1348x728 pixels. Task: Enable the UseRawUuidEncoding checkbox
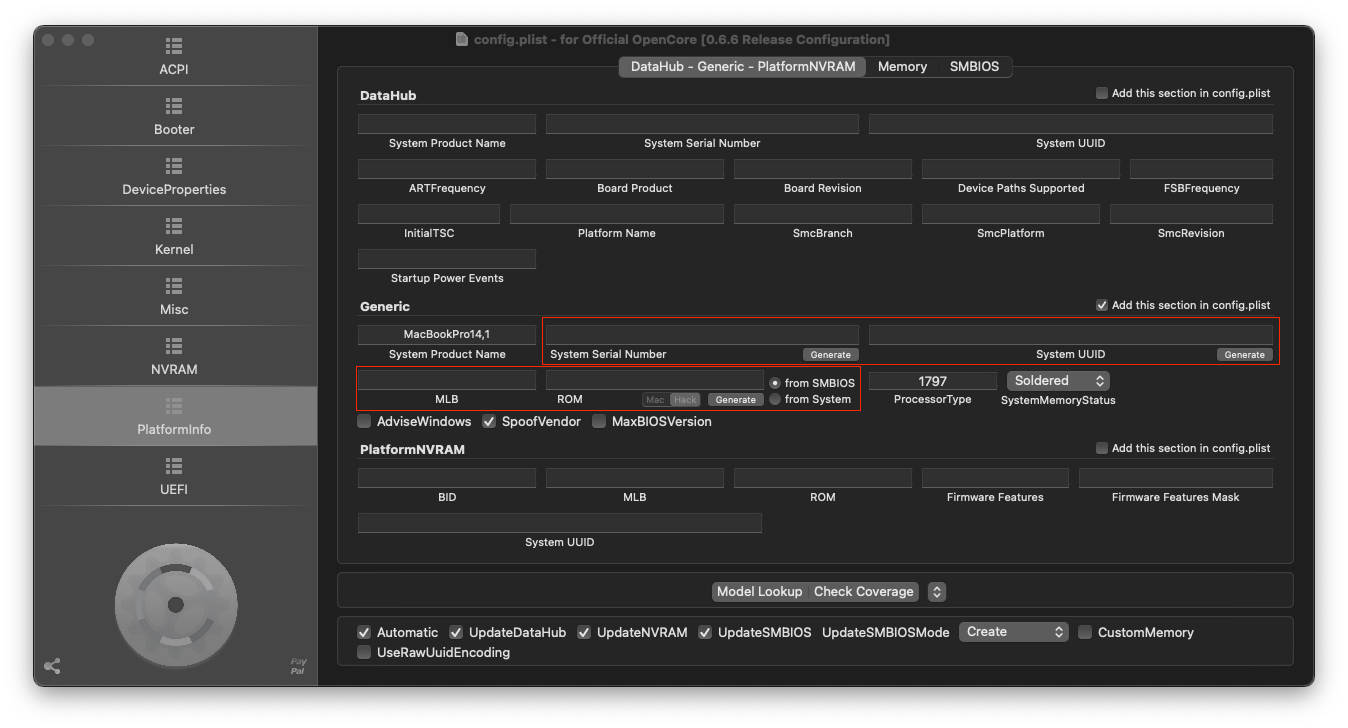click(364, 652)
